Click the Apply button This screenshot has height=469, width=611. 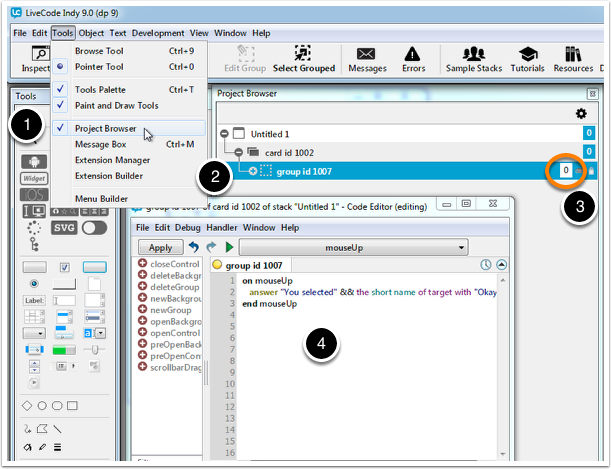click(x=160, y=247)
